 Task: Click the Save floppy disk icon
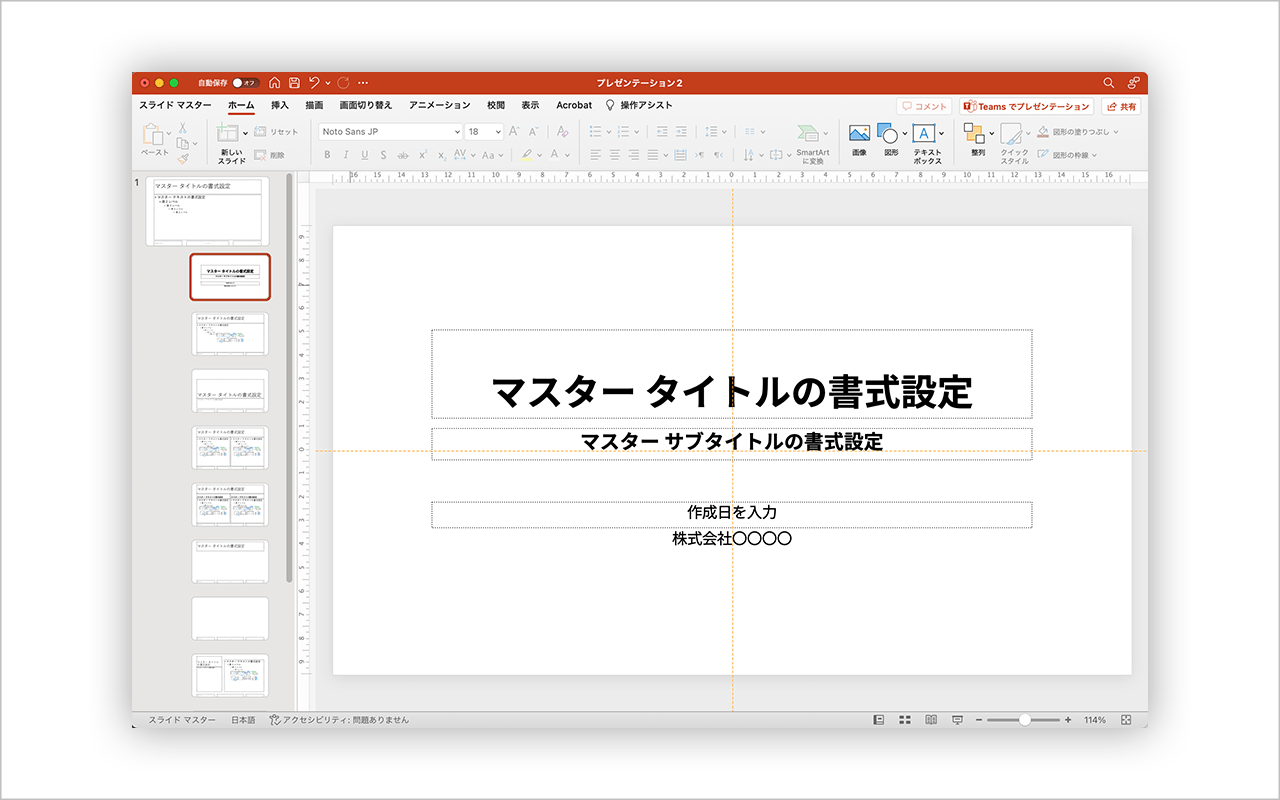pyautogui.click(x=294, y=83)
